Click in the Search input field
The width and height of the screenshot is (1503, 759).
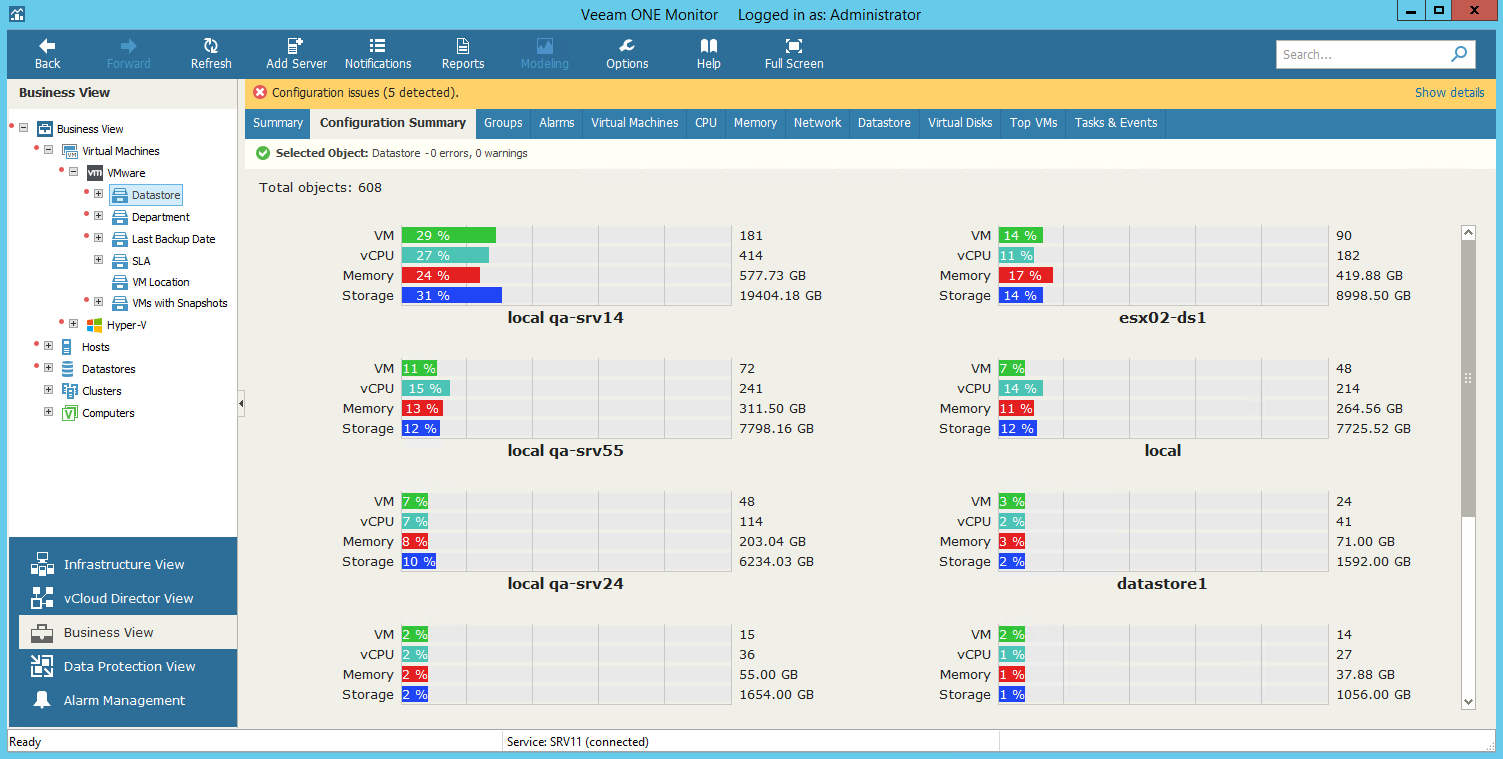pos(1362,54)
